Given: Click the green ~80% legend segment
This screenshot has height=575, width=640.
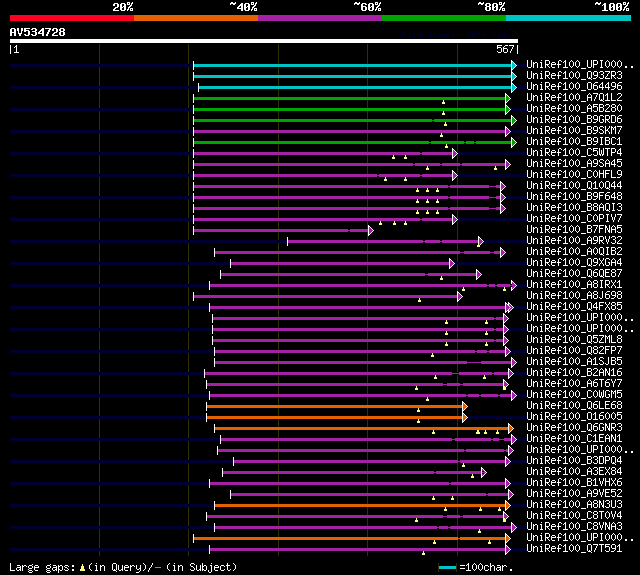Looking at the screenshot, I should (444, 18).
